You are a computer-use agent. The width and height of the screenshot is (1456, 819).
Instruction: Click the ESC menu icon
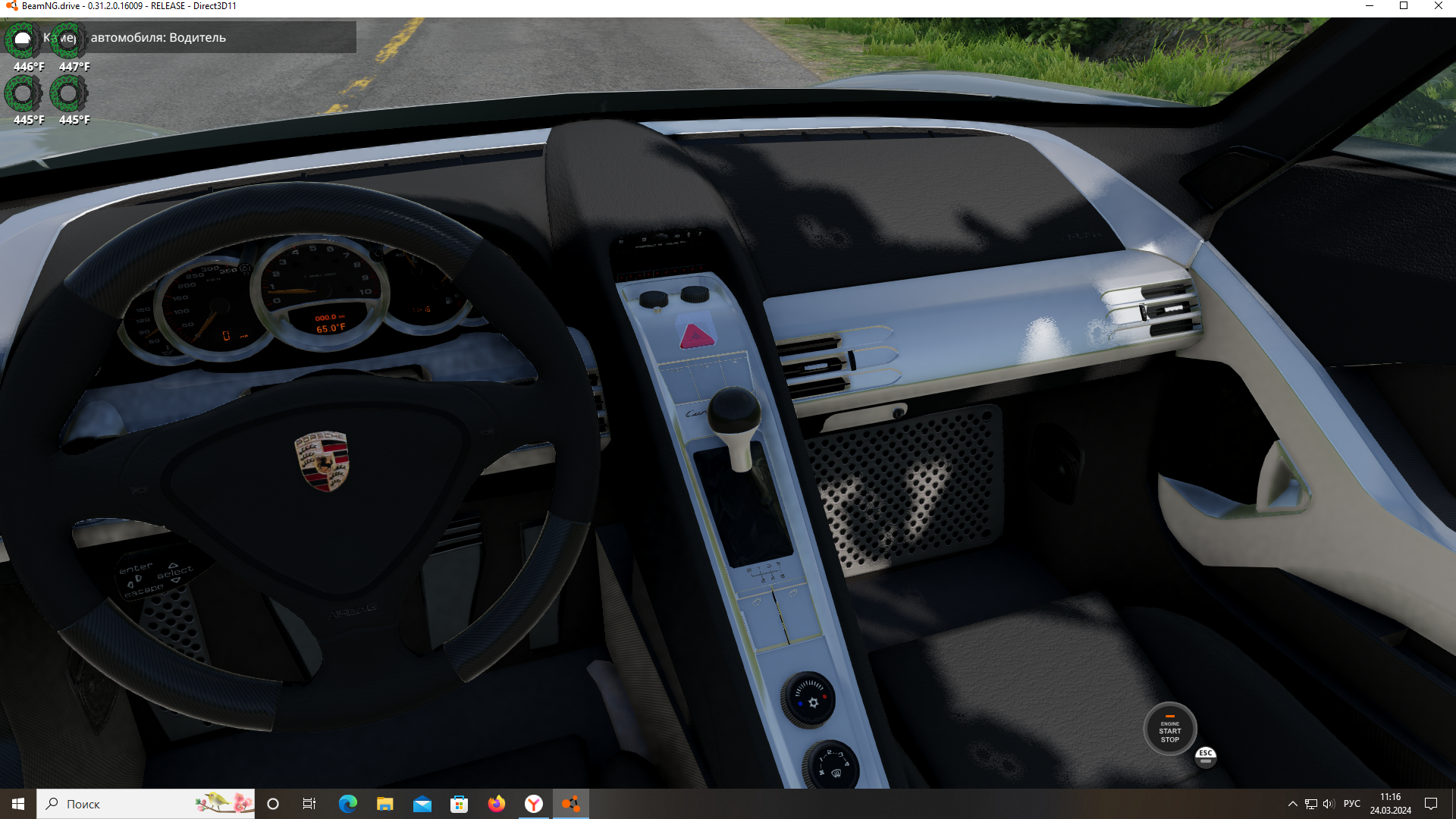point(1205,756)
